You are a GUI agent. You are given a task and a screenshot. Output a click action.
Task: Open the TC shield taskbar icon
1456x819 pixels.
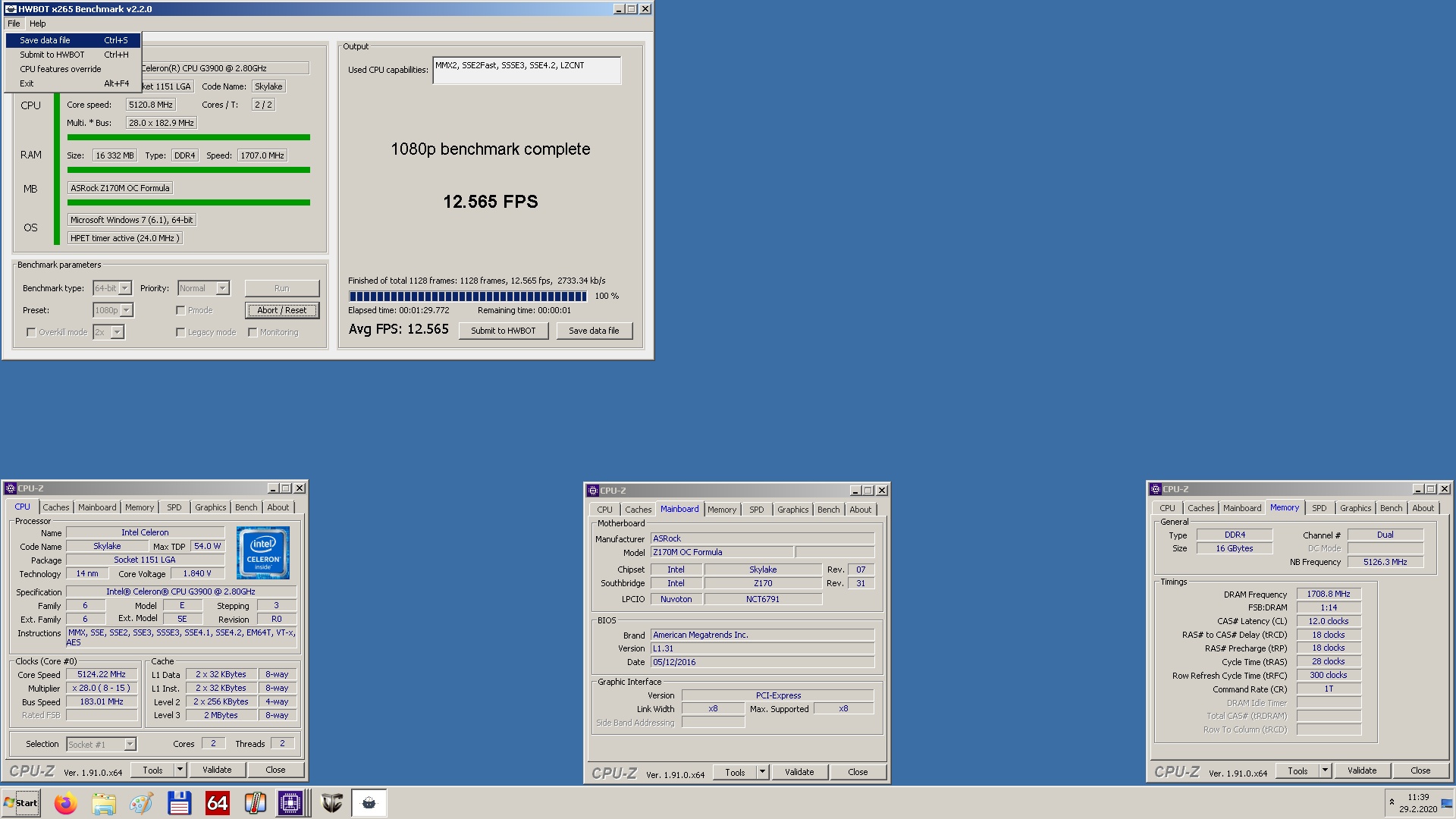(x=331, y=803)
